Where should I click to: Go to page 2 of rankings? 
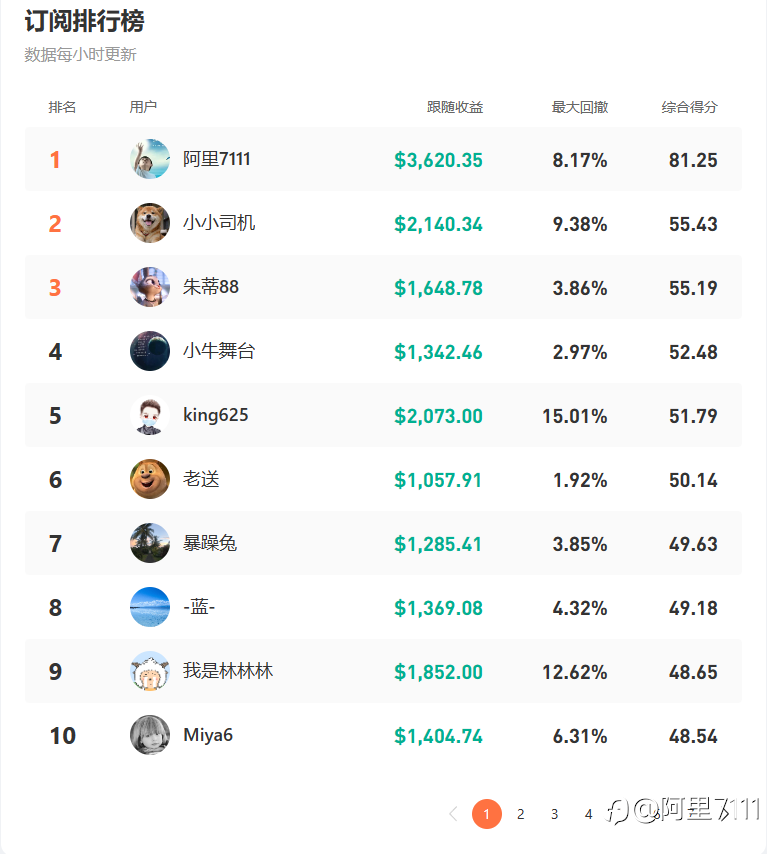(520, 814)
